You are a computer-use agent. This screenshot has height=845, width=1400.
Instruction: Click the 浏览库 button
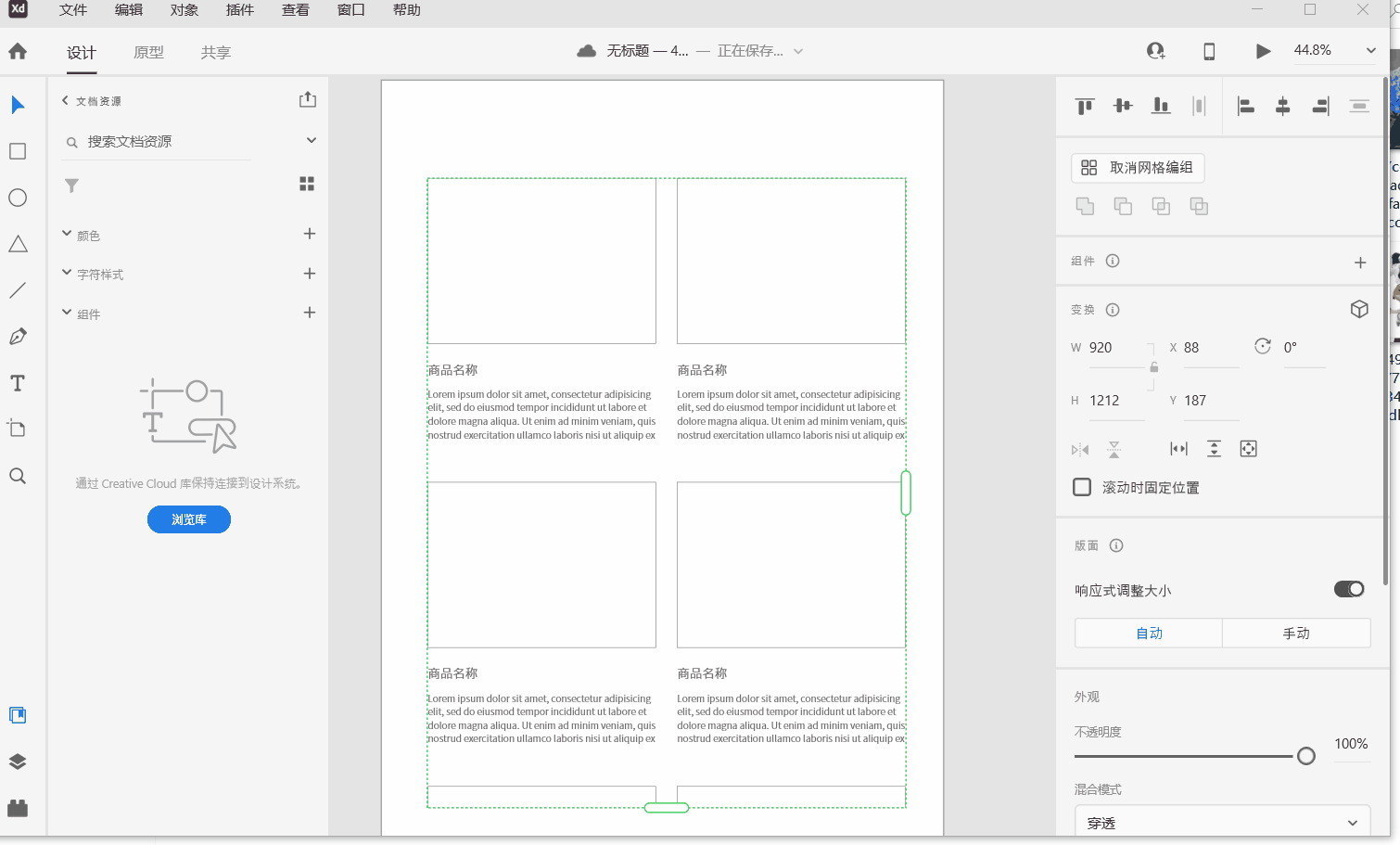(188, 519)
